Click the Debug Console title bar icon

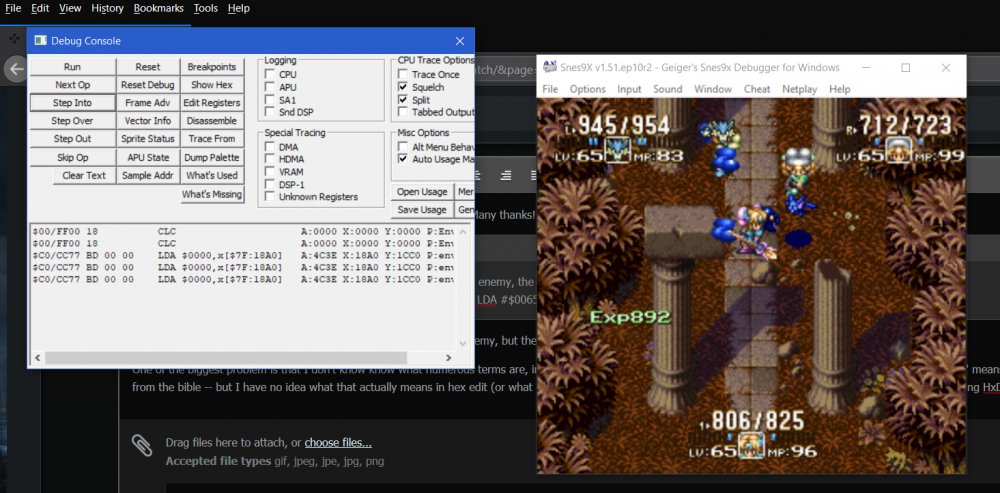(x=40, y=41)
